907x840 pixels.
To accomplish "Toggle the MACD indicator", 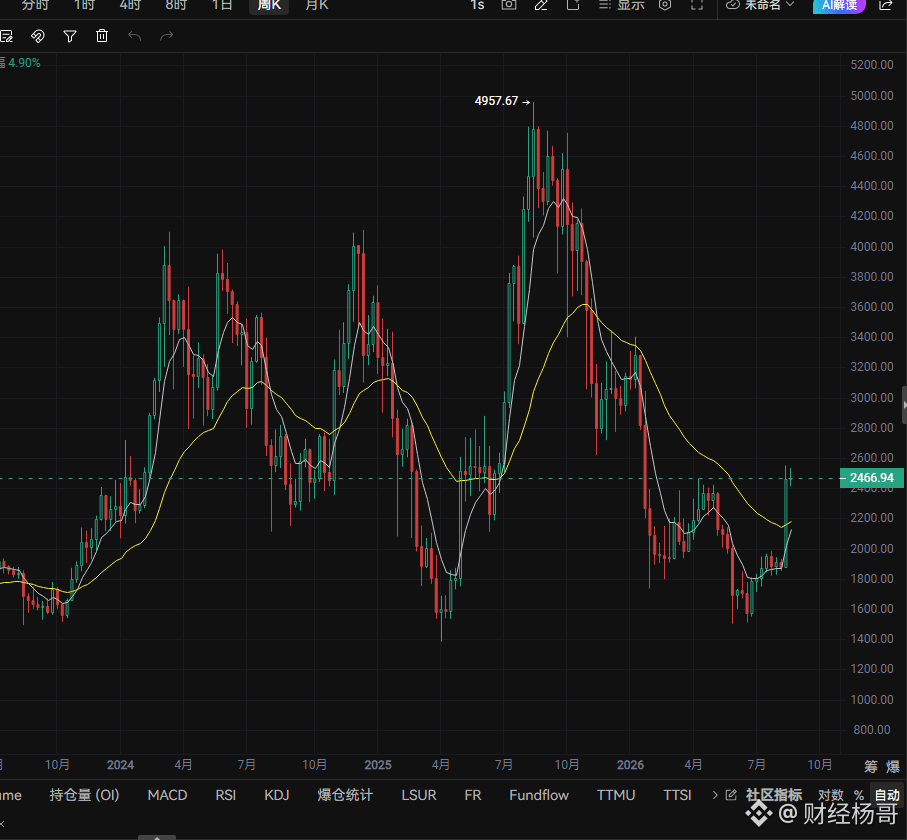I will (167, 795).
